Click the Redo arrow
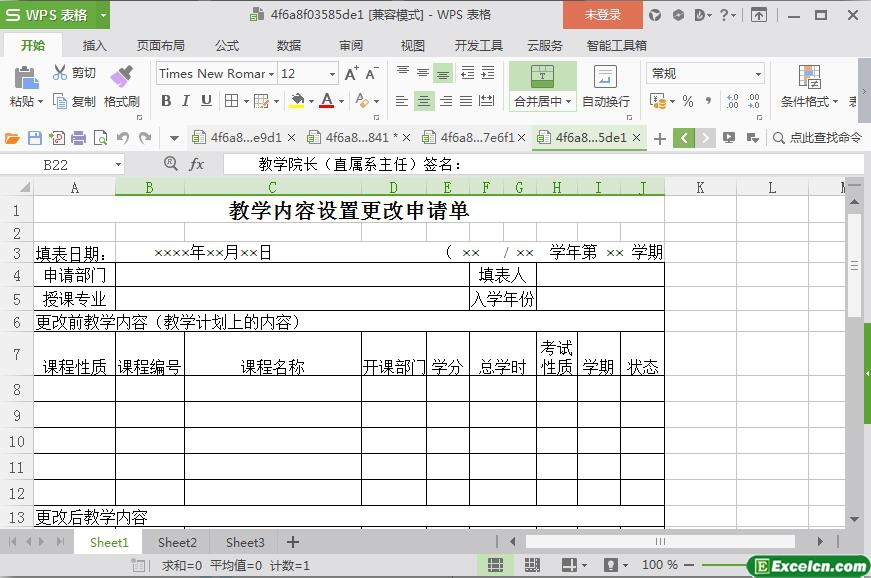 145,138
